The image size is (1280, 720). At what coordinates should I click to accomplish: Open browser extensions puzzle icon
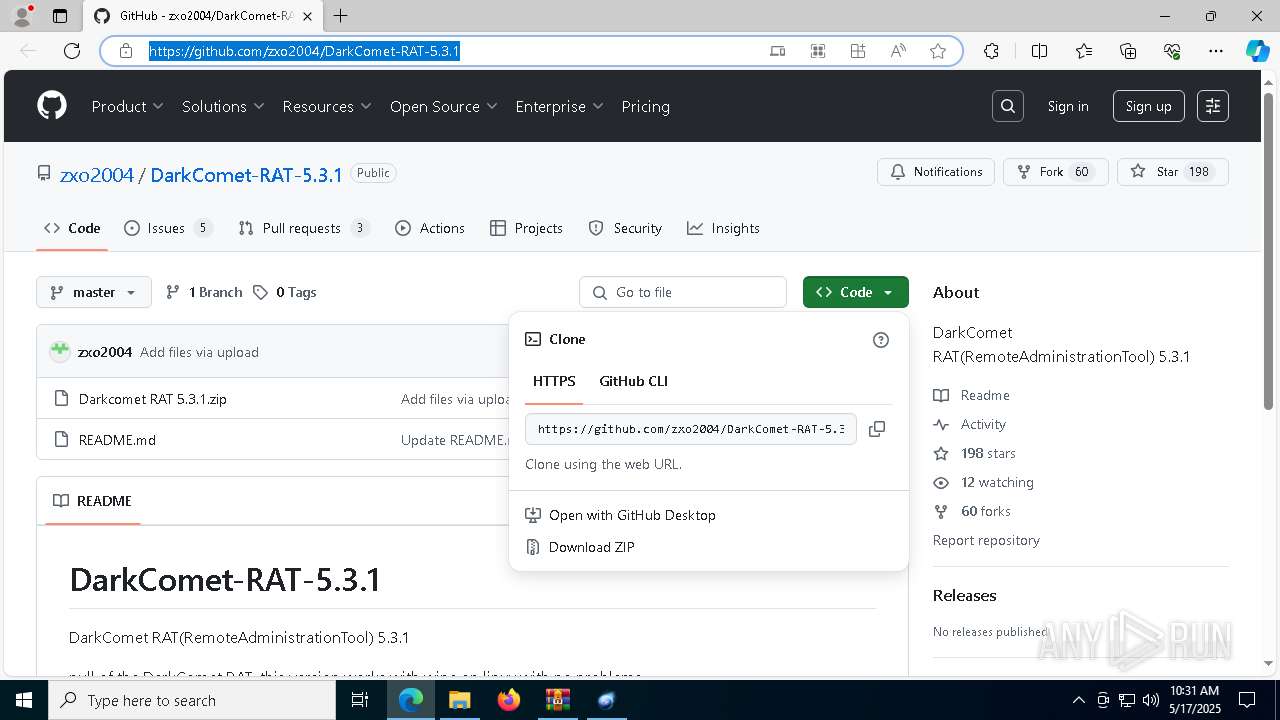pyautogui.click(x=991, y=51)
